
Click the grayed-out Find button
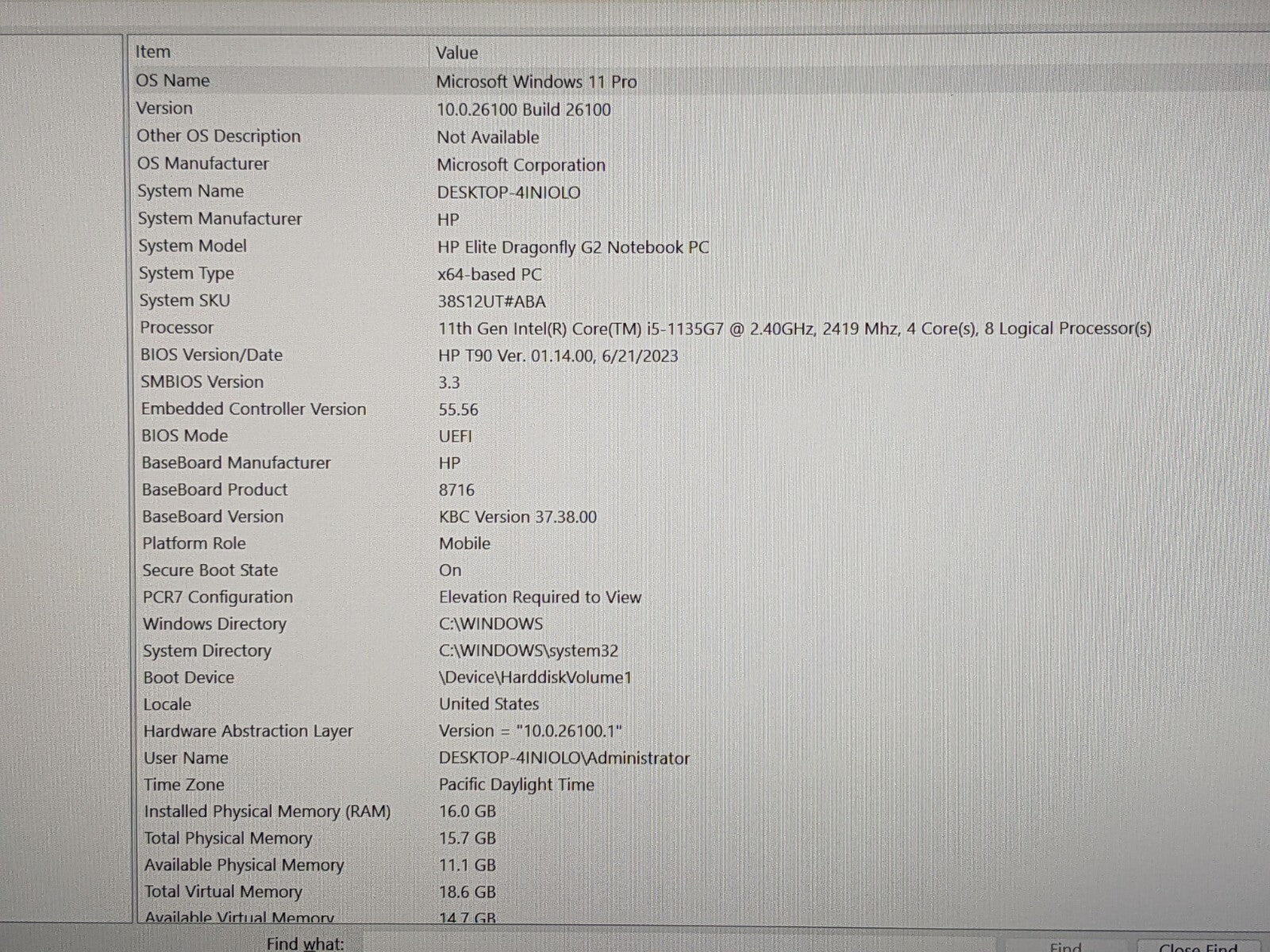(1065, 946)
